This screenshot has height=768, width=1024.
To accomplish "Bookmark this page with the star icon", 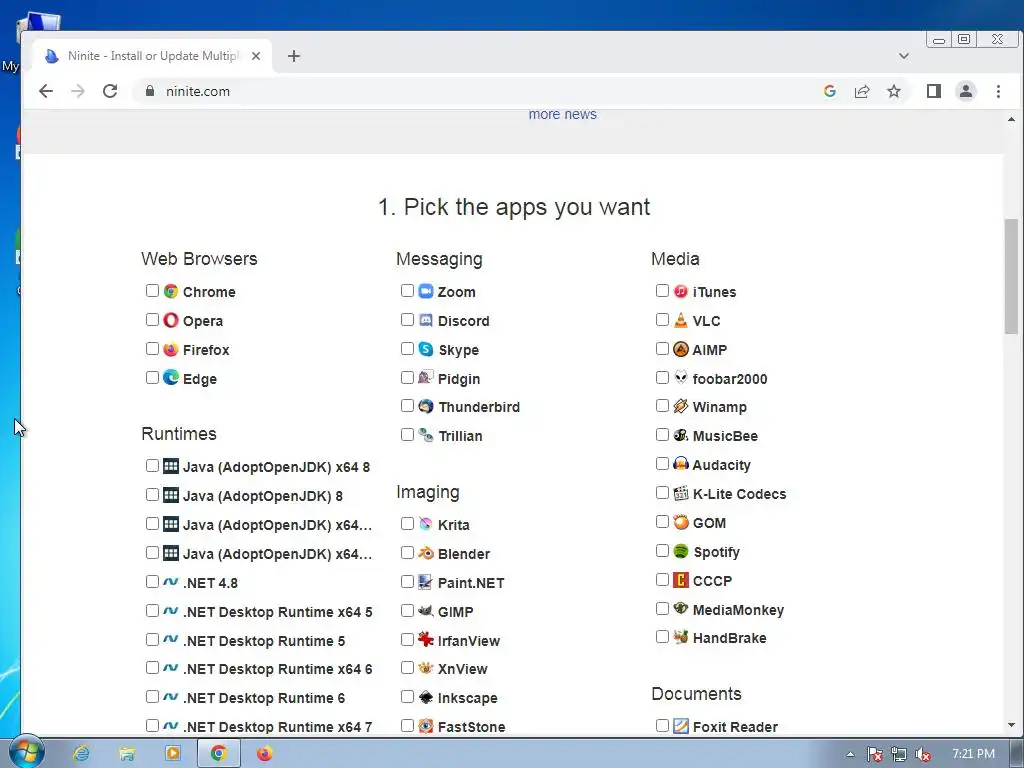I will tap(894, 91).
